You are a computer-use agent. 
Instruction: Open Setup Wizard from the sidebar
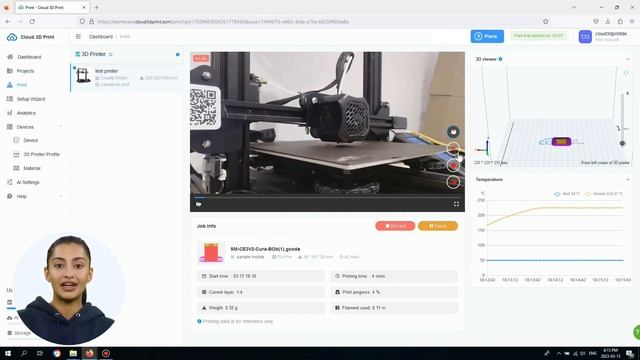pos(31,99)
